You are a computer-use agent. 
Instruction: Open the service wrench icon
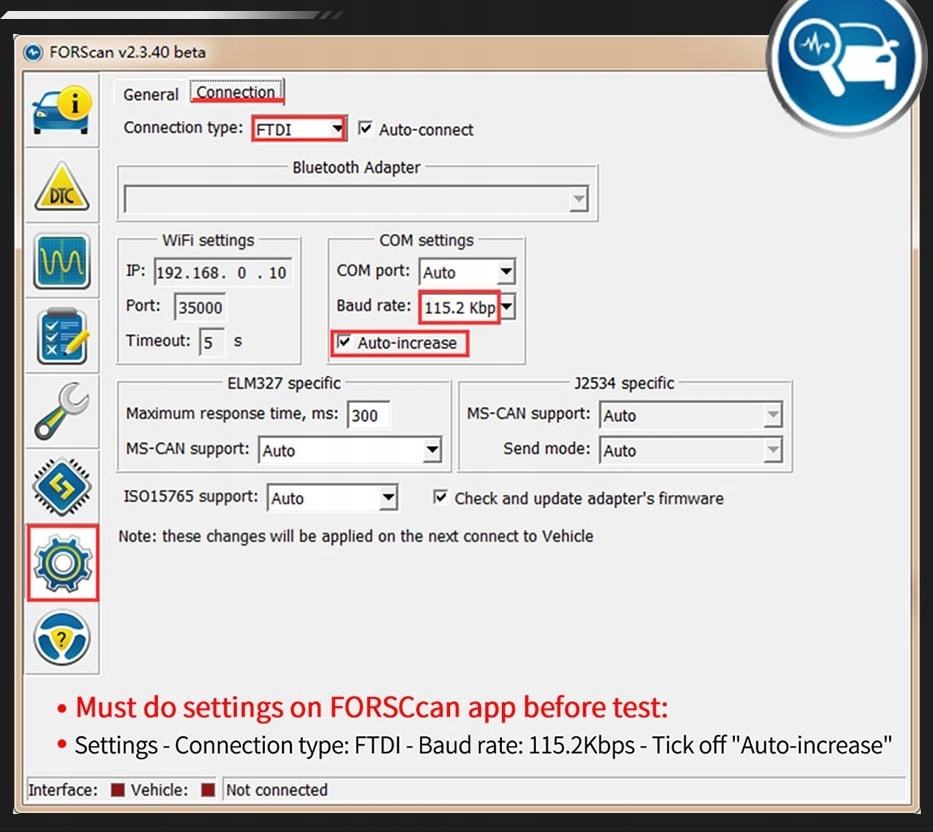tap(62, 412)
